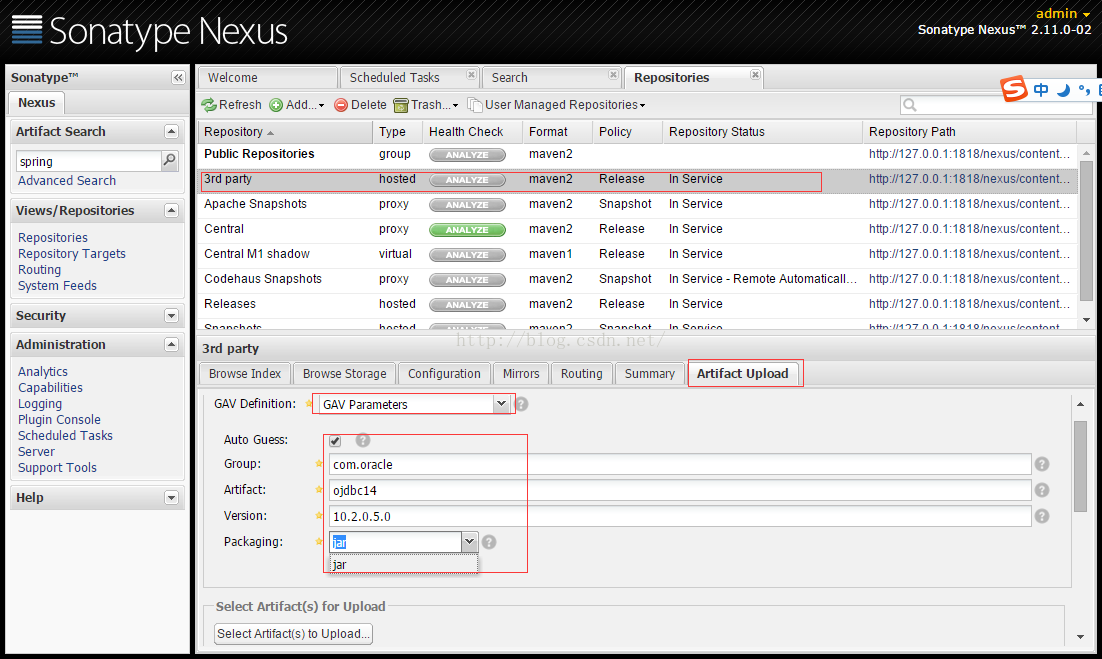Open the Browse Storage tab

click(344, 374)
